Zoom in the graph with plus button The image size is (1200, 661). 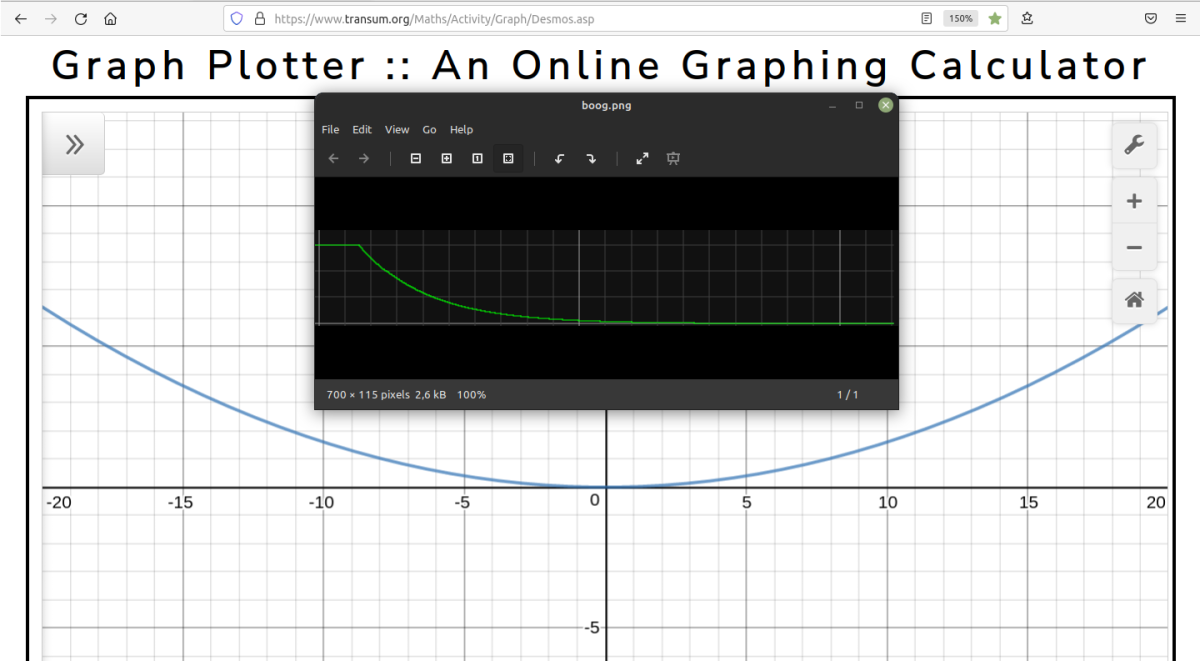coord(1134,201)
